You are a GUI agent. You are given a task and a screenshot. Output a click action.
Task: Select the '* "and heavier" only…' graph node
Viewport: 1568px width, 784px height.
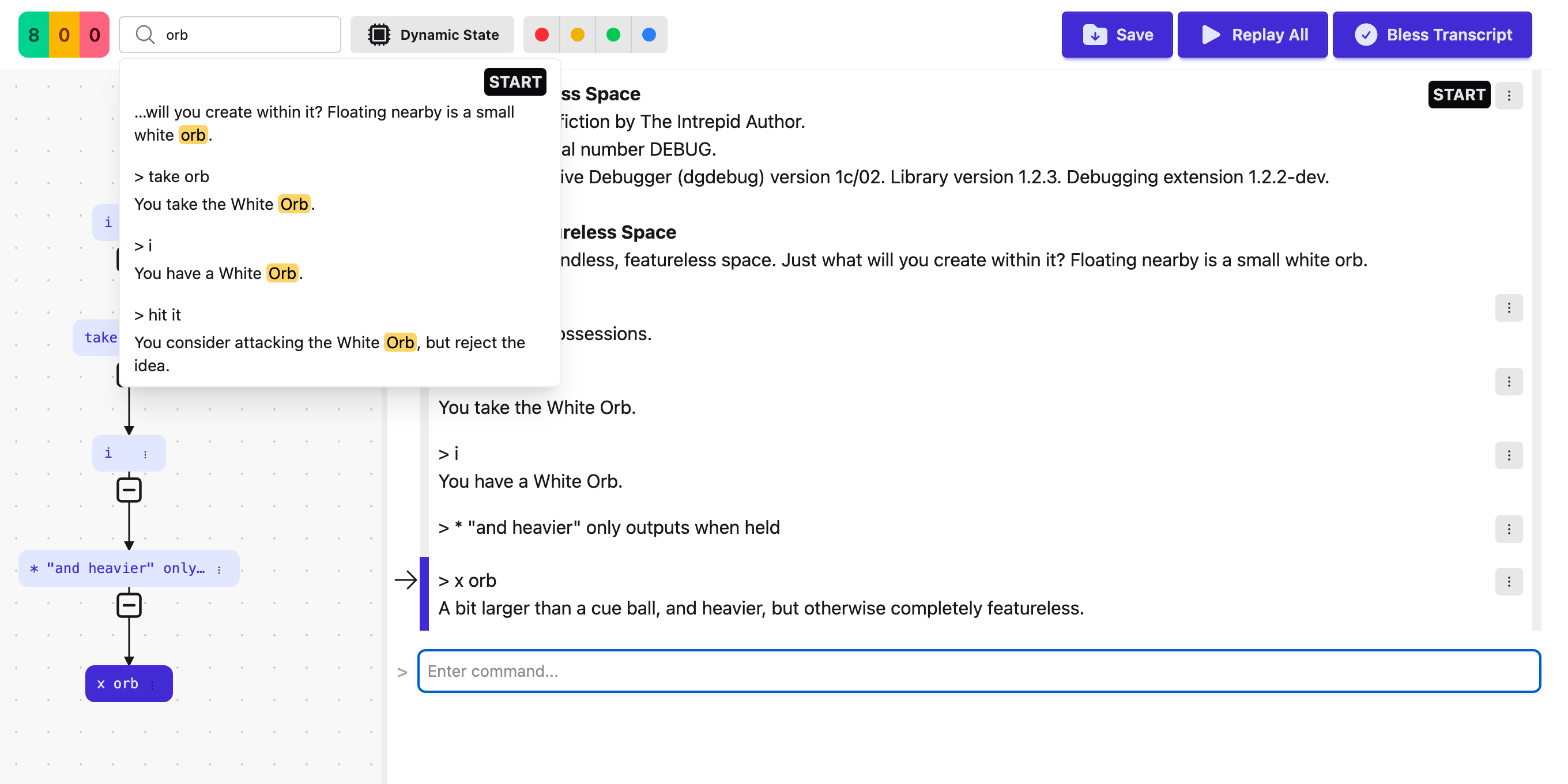(x=129, y=568)
